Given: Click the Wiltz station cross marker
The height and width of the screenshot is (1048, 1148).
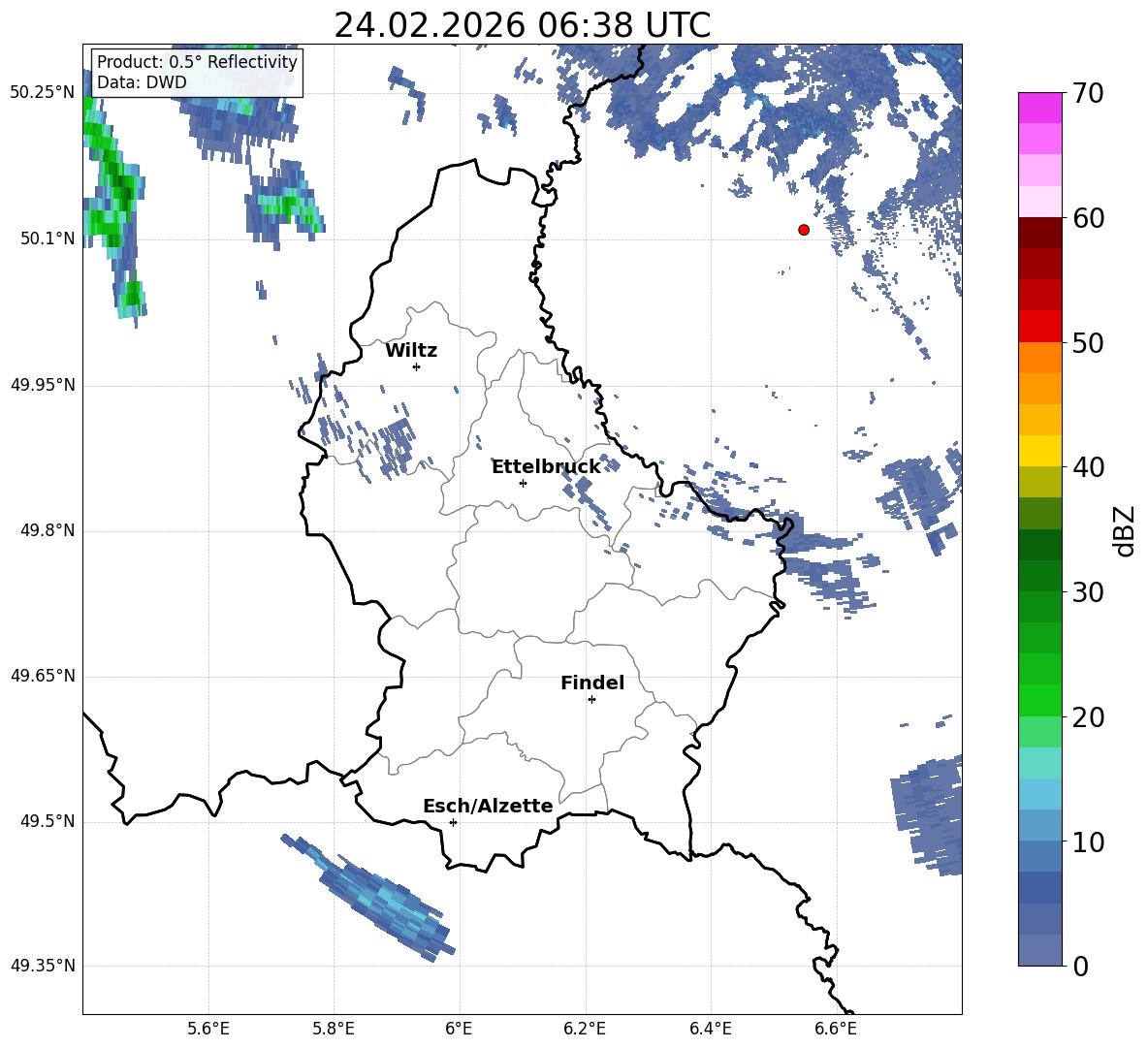Looking at the screenshot, I should (417, 366).
